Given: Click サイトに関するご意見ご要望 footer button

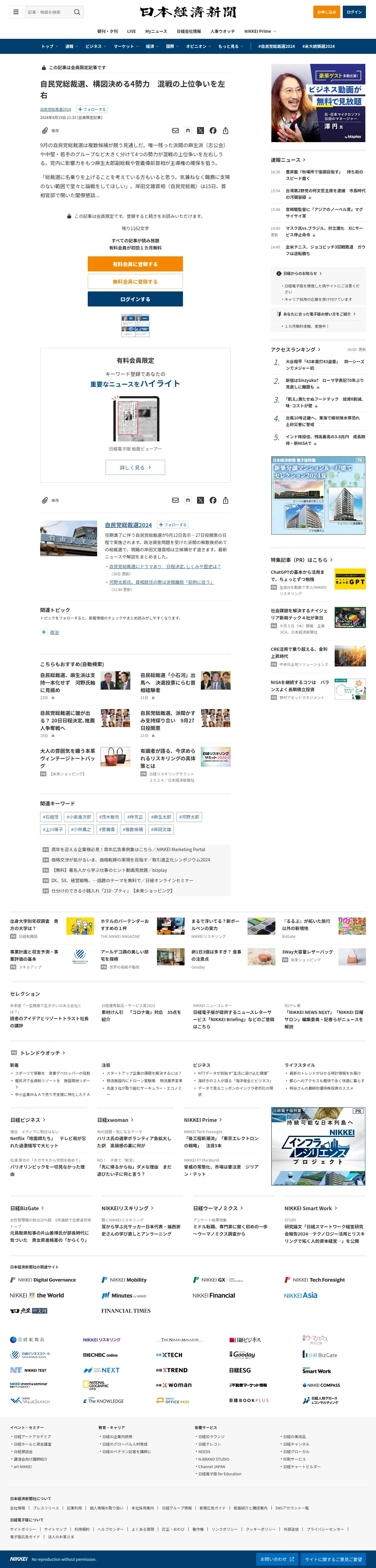Looking at the screenshot, I should point(333,1559).
